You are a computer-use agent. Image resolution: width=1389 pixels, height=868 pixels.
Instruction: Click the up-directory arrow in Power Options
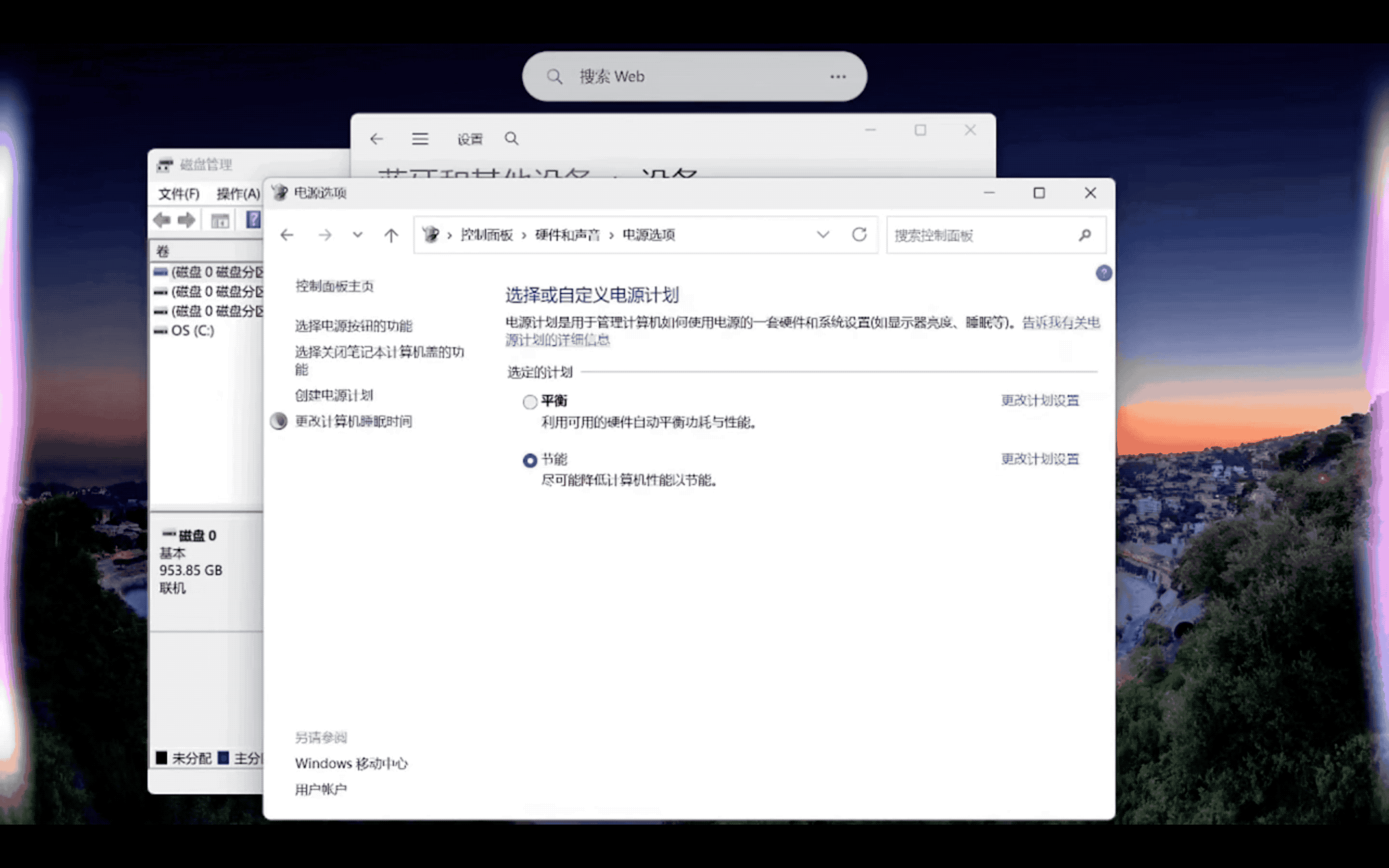(391, 235)
